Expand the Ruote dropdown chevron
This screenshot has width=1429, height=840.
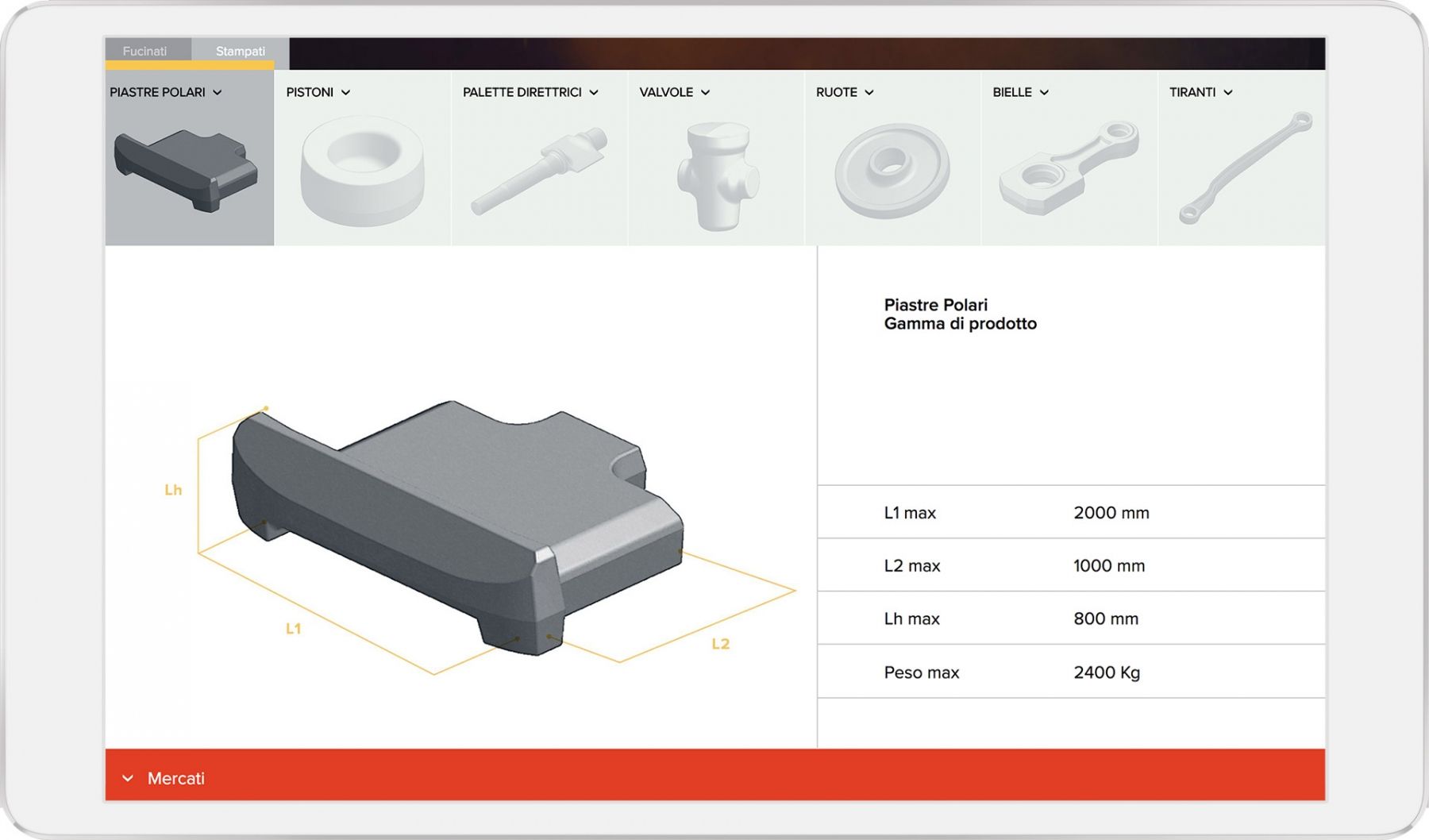pyautogui.click(x=869, y=93)
